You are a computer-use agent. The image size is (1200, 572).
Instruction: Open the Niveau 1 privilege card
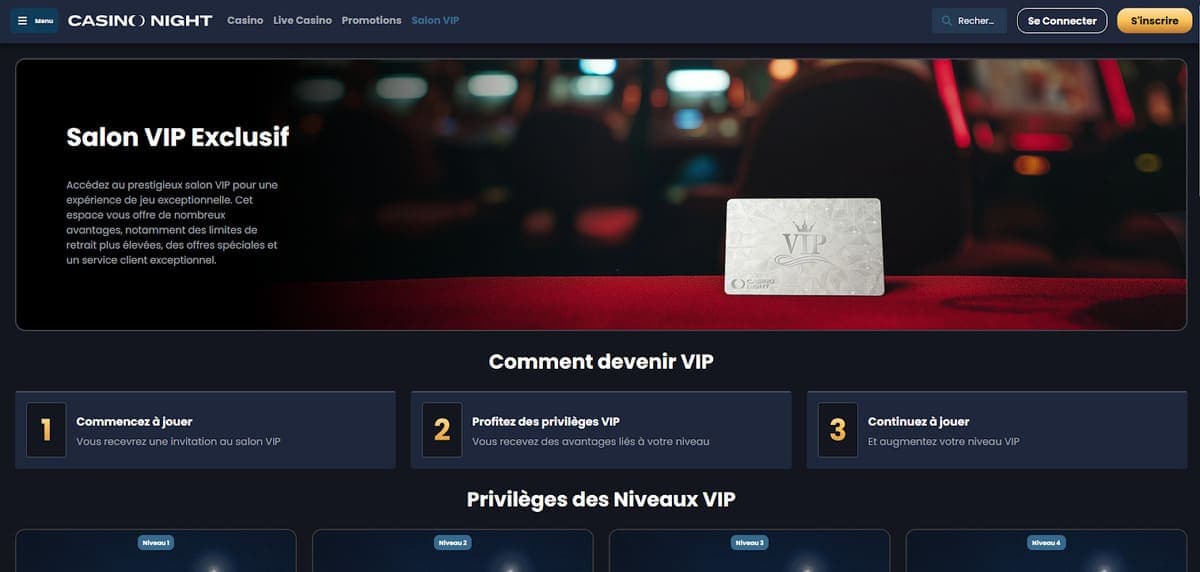[156, 551]
